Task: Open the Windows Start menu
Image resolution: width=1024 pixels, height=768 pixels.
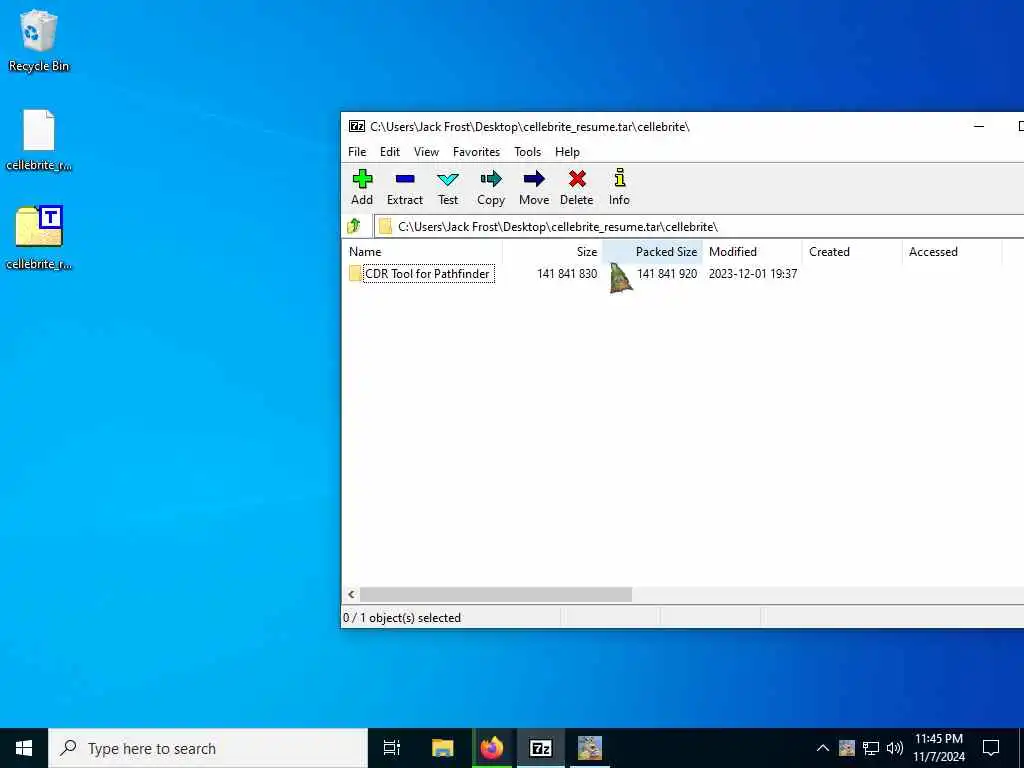Action: tap(24, 748)
